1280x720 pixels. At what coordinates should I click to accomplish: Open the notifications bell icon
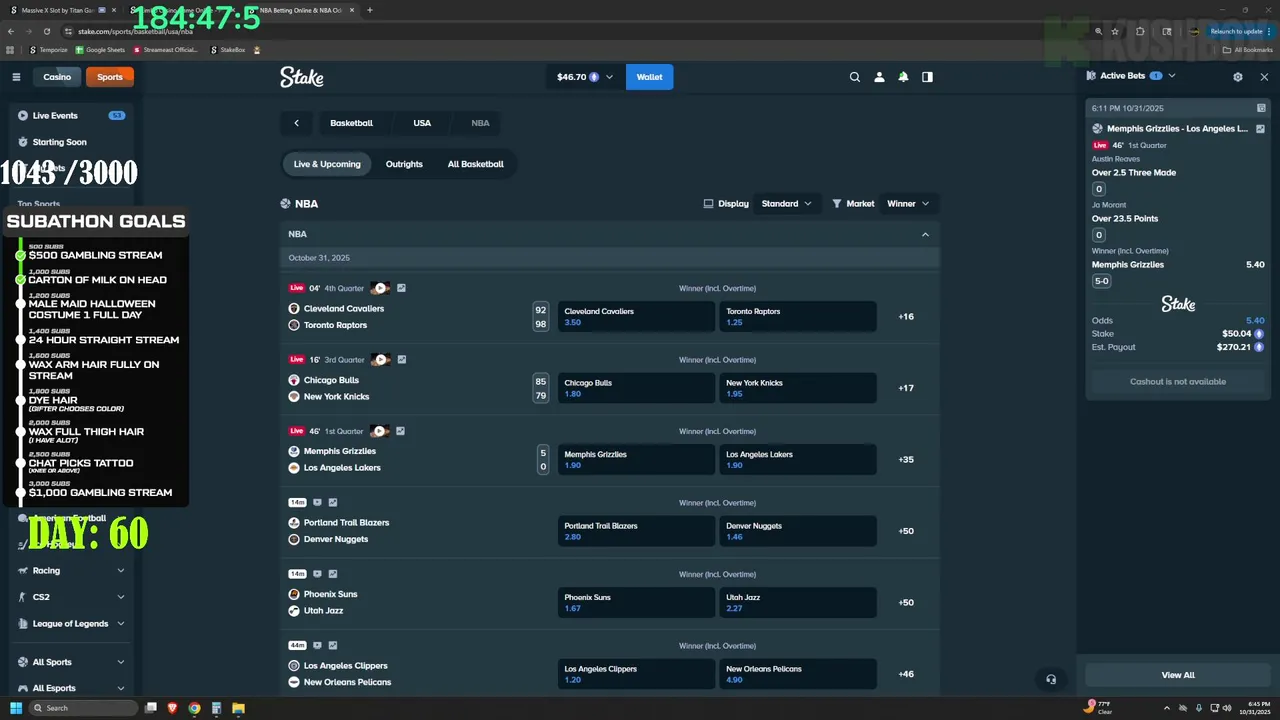tap(903, 77)
